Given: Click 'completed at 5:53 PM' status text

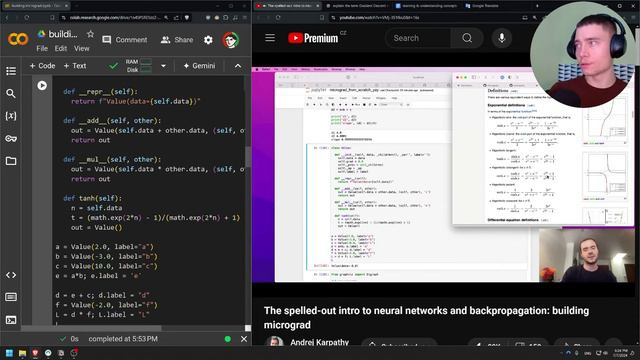Looking at the screenshot, I should [123, 339].
